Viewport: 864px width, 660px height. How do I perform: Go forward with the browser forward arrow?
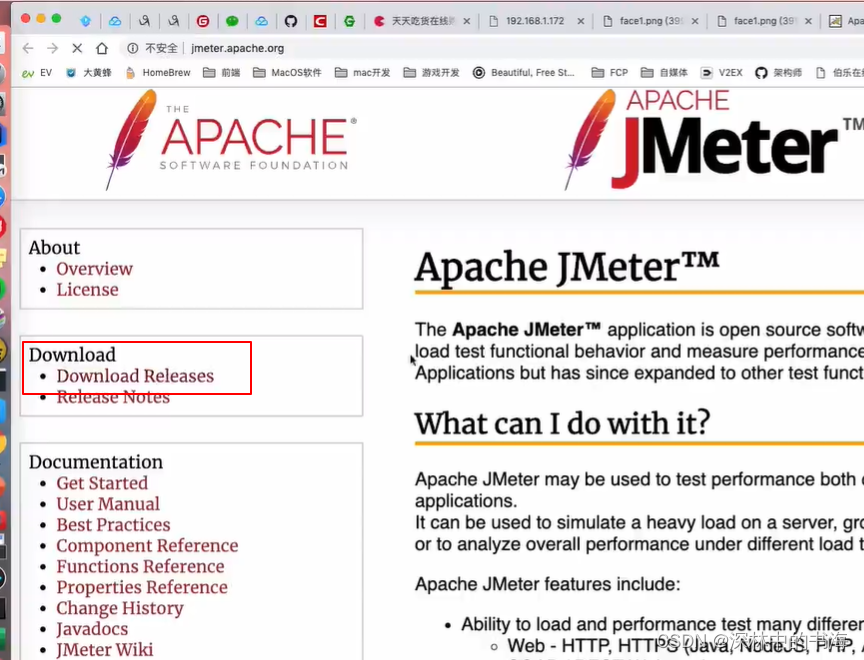52,48
